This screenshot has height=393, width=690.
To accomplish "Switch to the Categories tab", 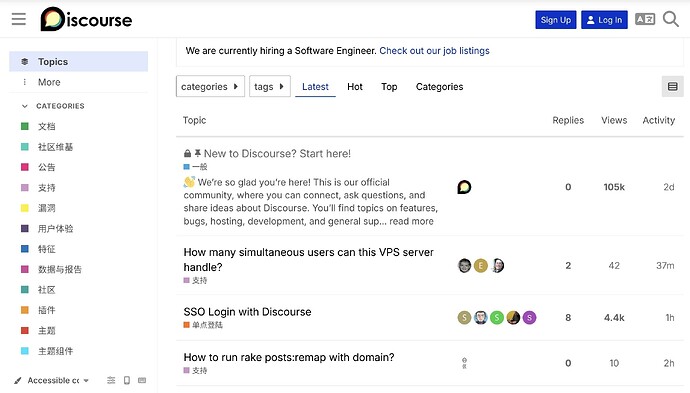I will [439, 87].
